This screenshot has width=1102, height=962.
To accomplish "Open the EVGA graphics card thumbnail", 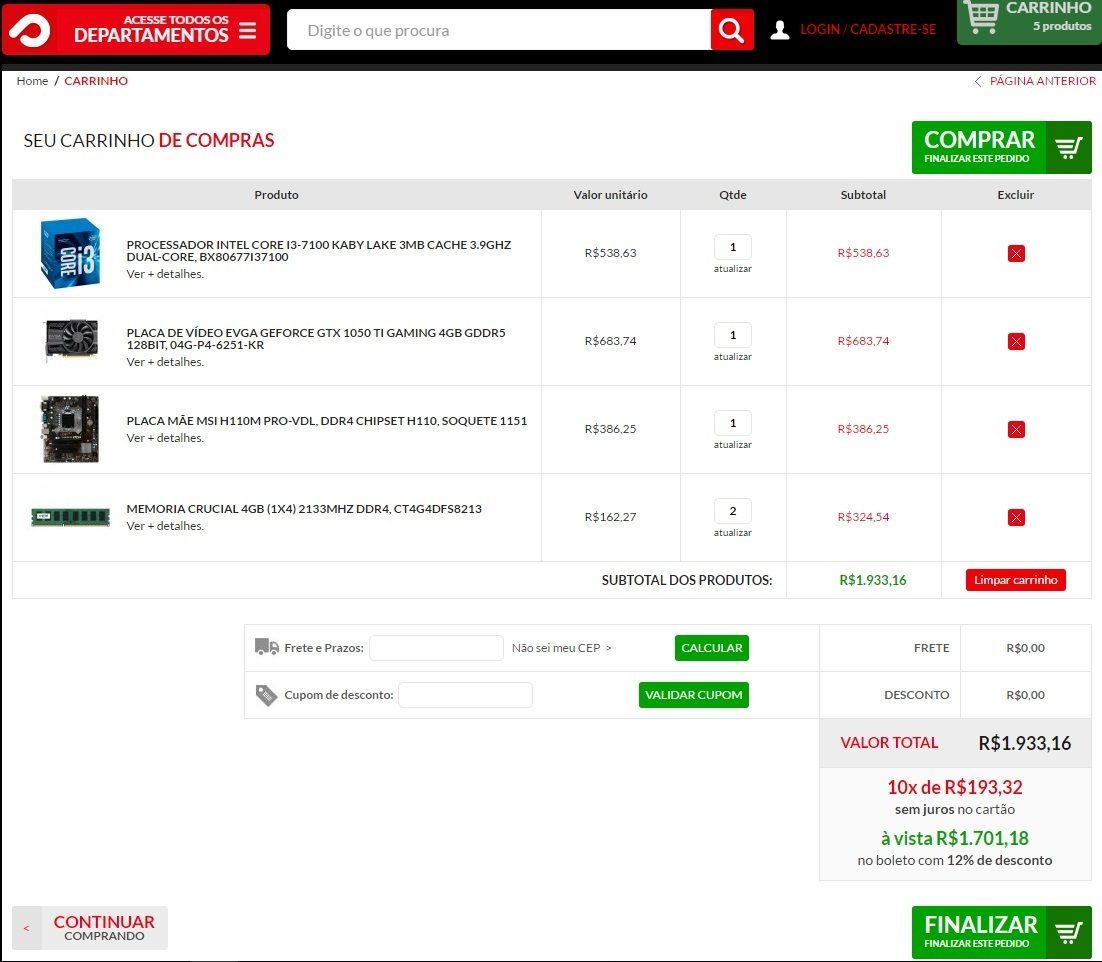I will pos(71,341).
